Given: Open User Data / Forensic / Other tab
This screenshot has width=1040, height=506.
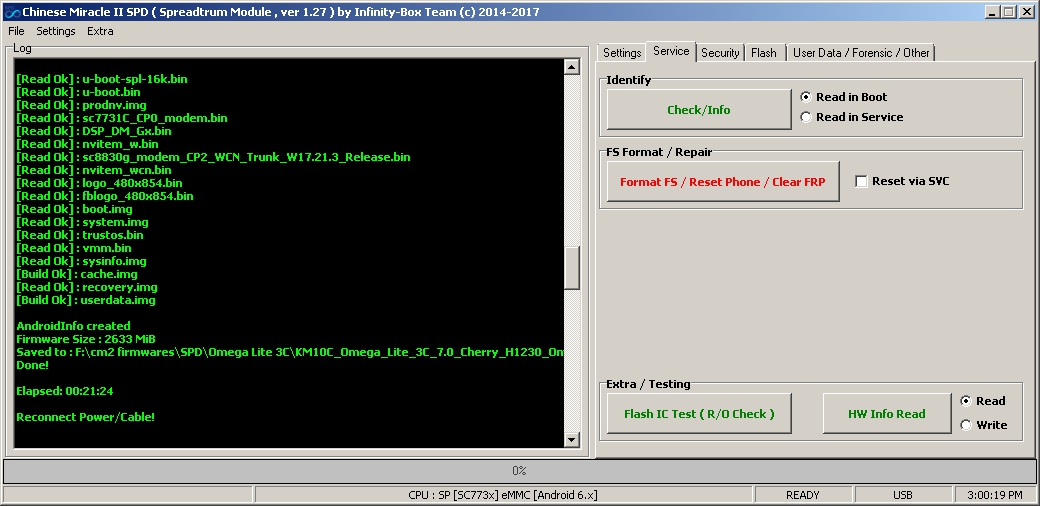Looking at the screenshot, I should (861, 53).
